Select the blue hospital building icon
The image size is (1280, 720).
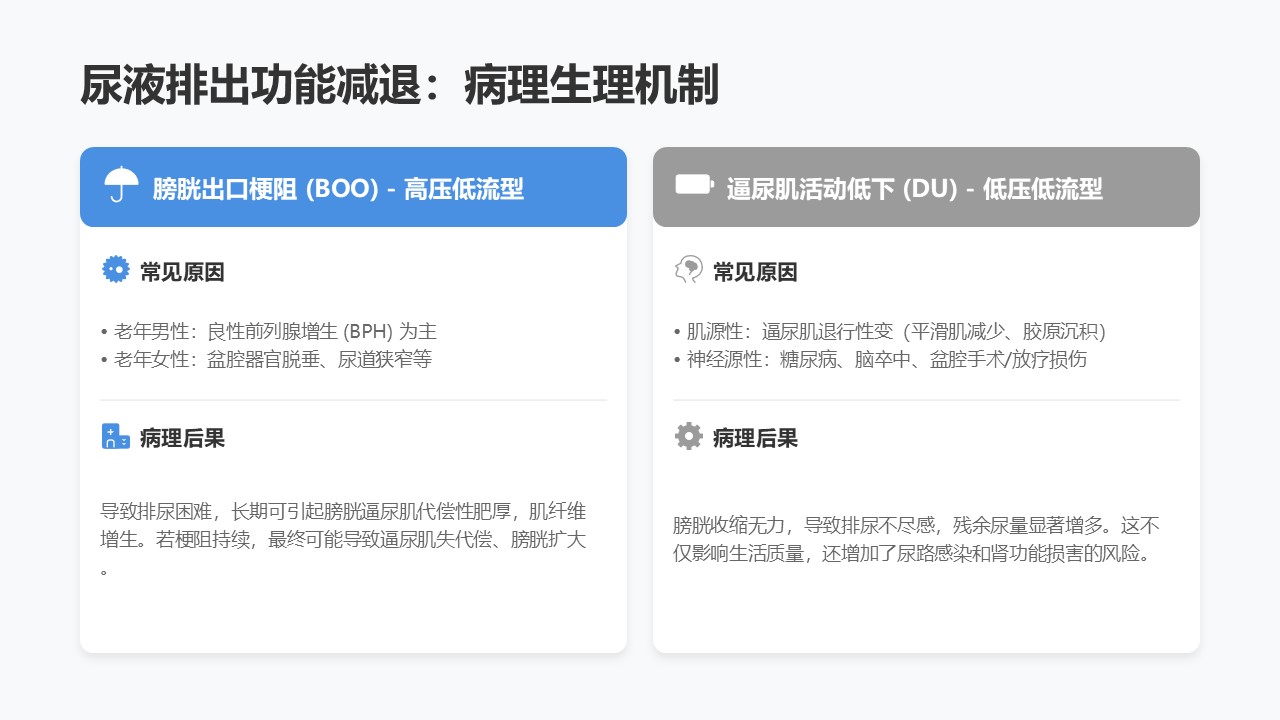(116, 436)
